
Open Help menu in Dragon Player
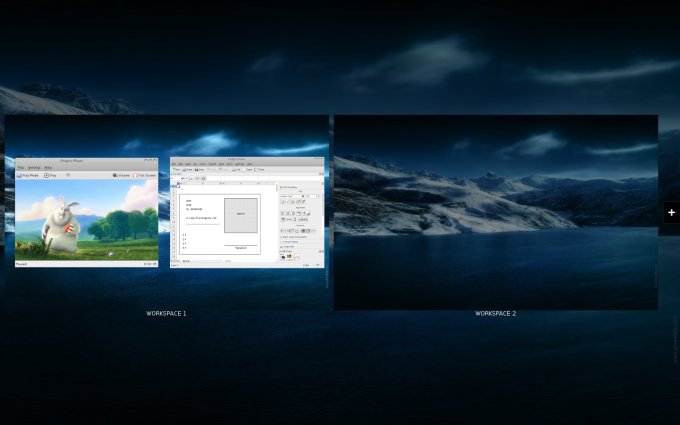[48, 168]
